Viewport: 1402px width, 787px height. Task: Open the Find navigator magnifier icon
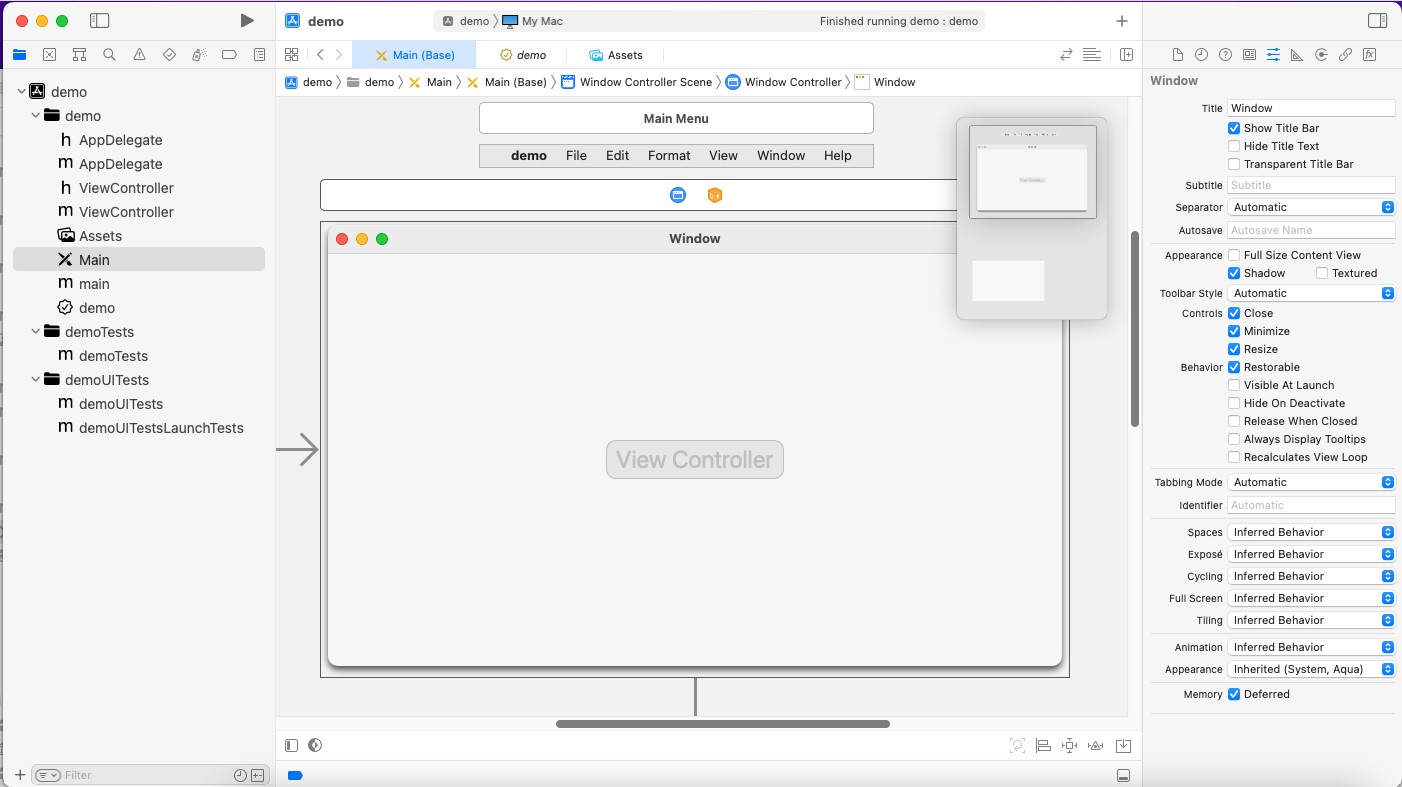coord(109,55)
